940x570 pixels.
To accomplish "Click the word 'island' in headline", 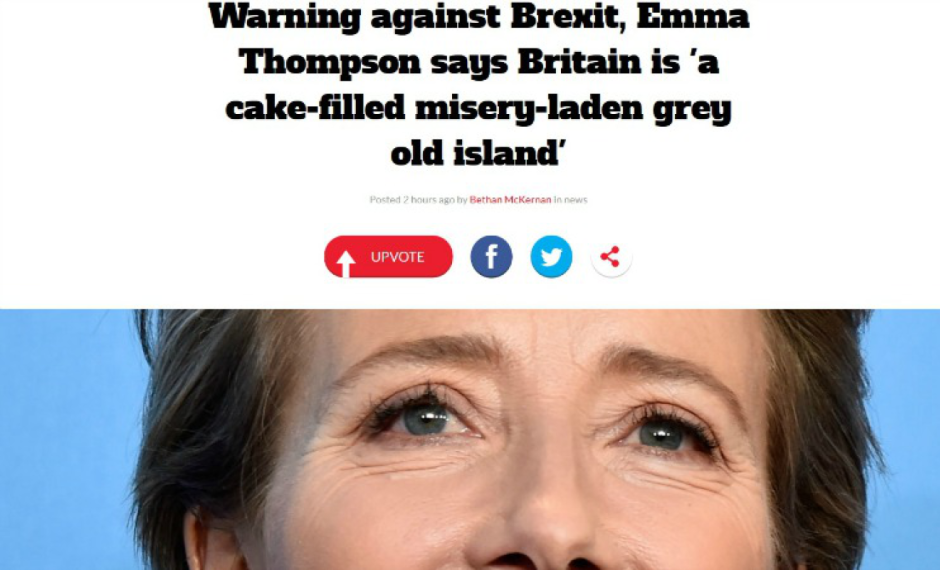I will (x=505, y=153).
